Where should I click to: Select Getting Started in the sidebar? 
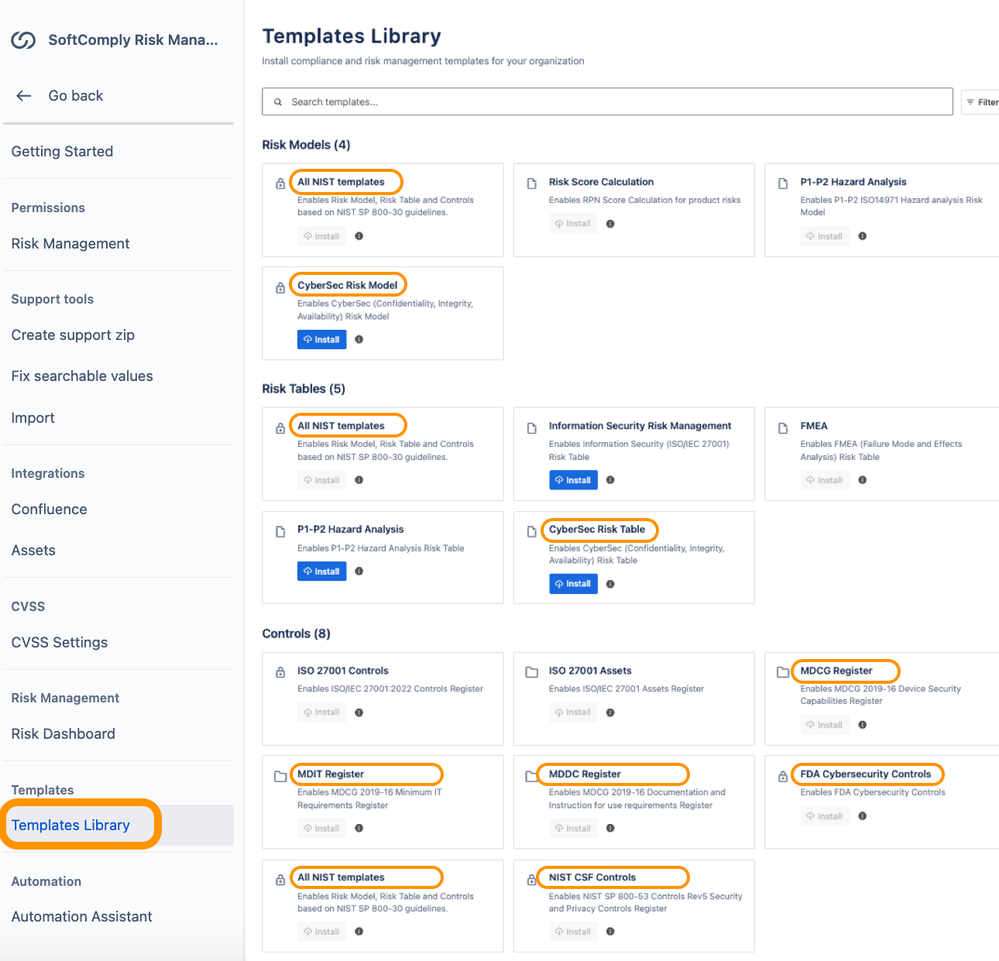pos(61,151)
